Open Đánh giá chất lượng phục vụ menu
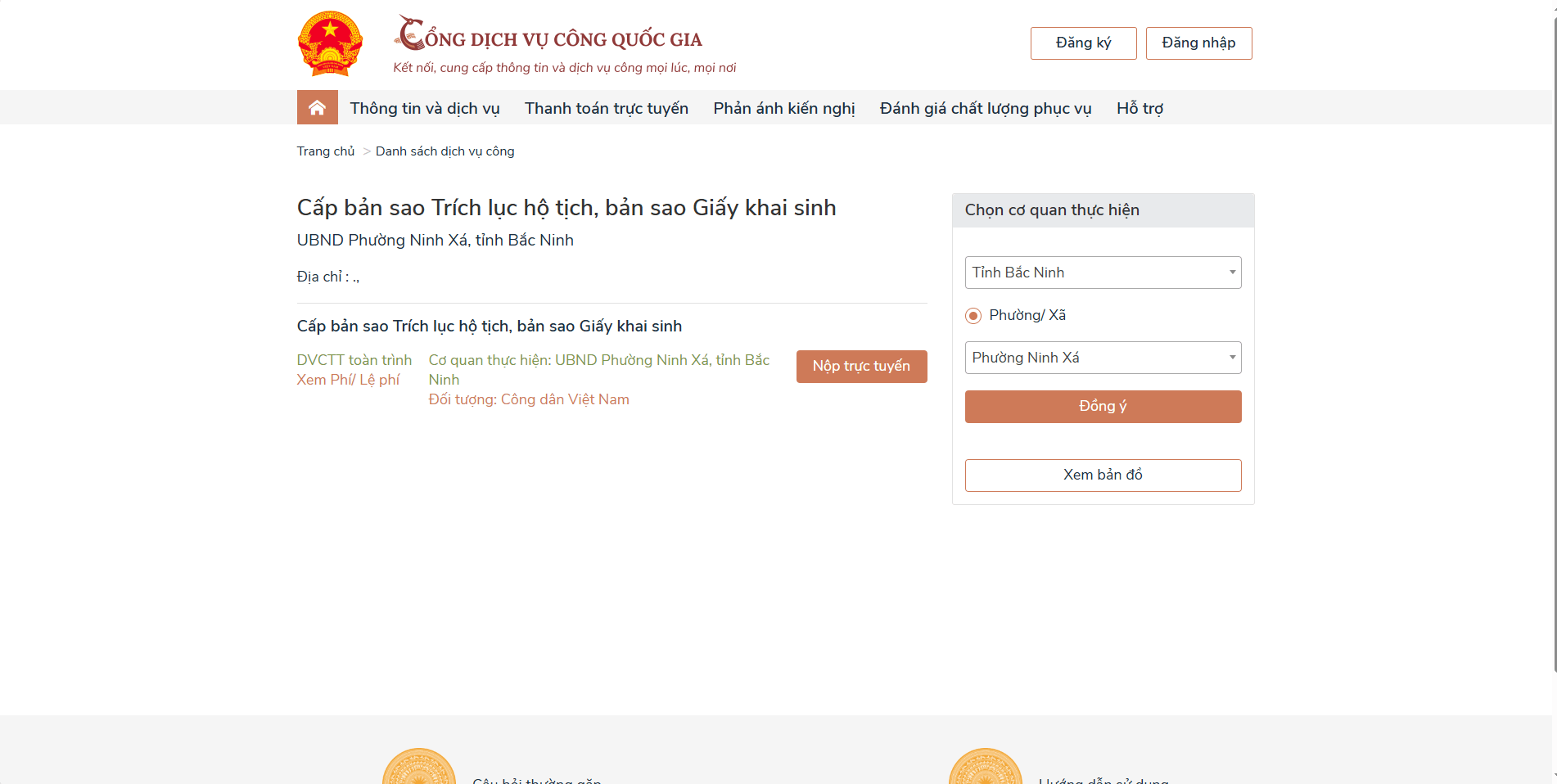The height and width of the screenshot is (784, 1557). coord(986,109)
